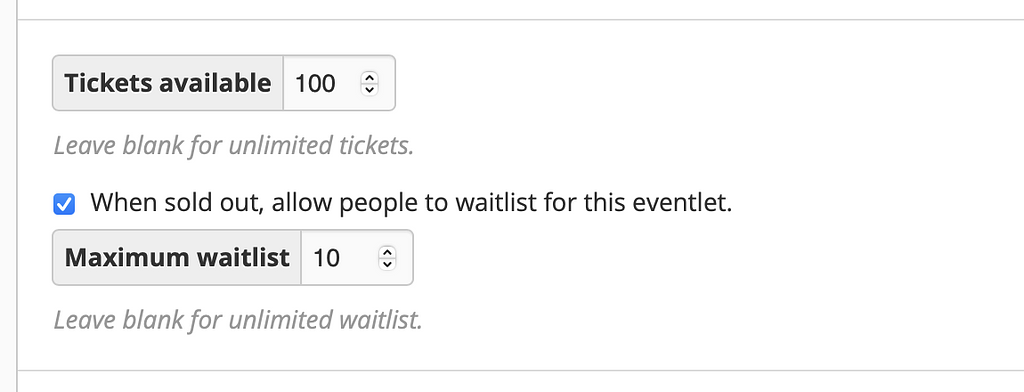Image resolution: width=1024 pixels, height=392 pixels.
Task: Click the bold 'Tickets available' label
Action: (168, 83)
